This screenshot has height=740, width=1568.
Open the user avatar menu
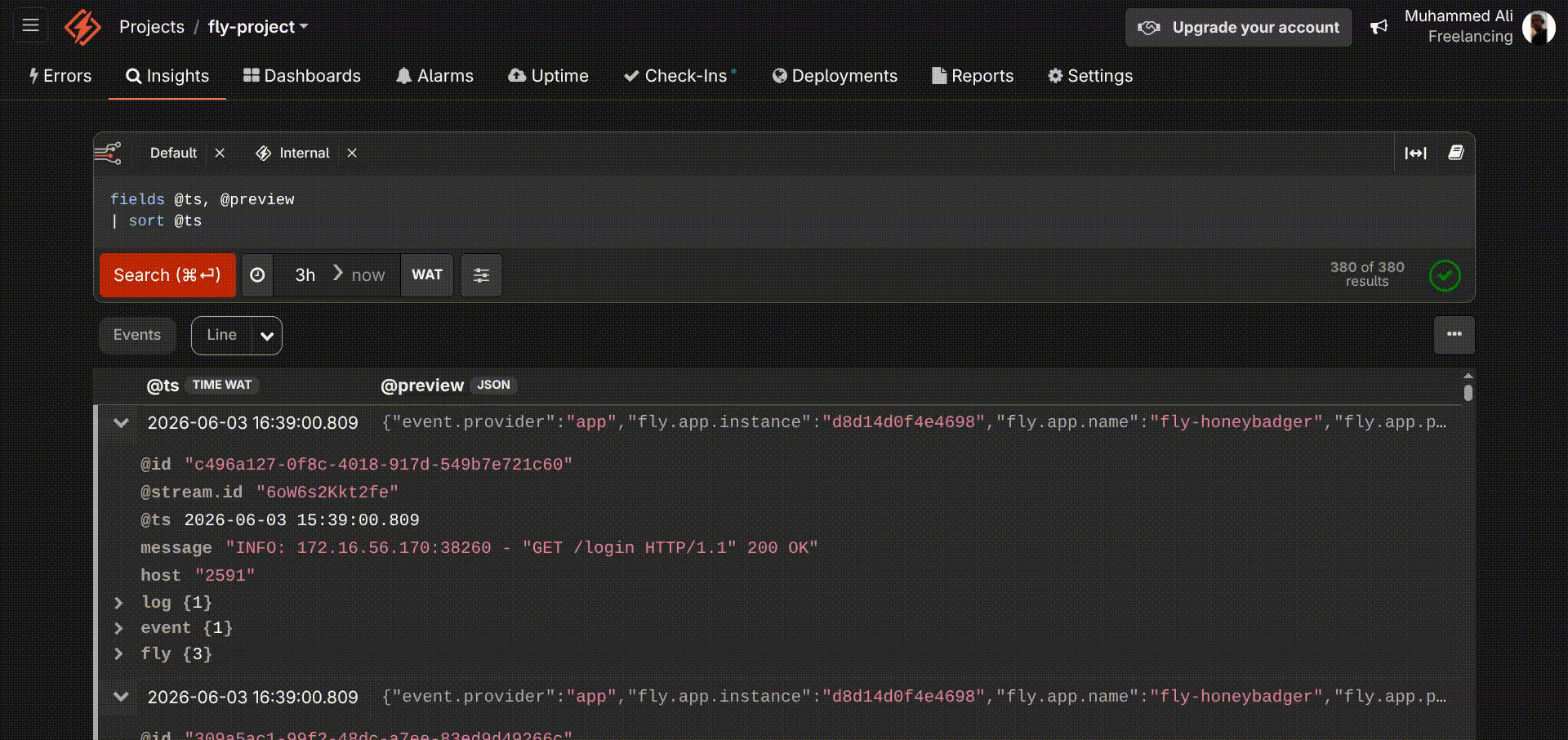pos(1539,28)
